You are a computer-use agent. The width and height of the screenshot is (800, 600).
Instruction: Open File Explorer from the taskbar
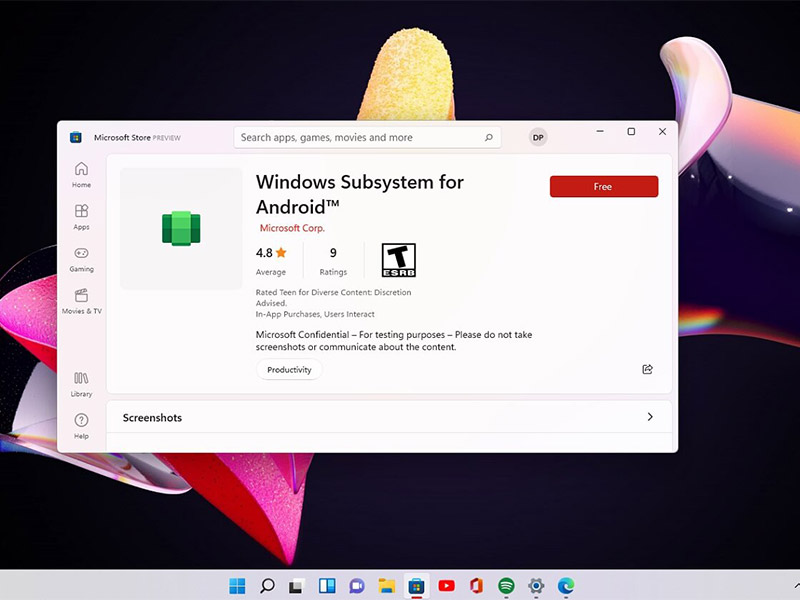387,586
